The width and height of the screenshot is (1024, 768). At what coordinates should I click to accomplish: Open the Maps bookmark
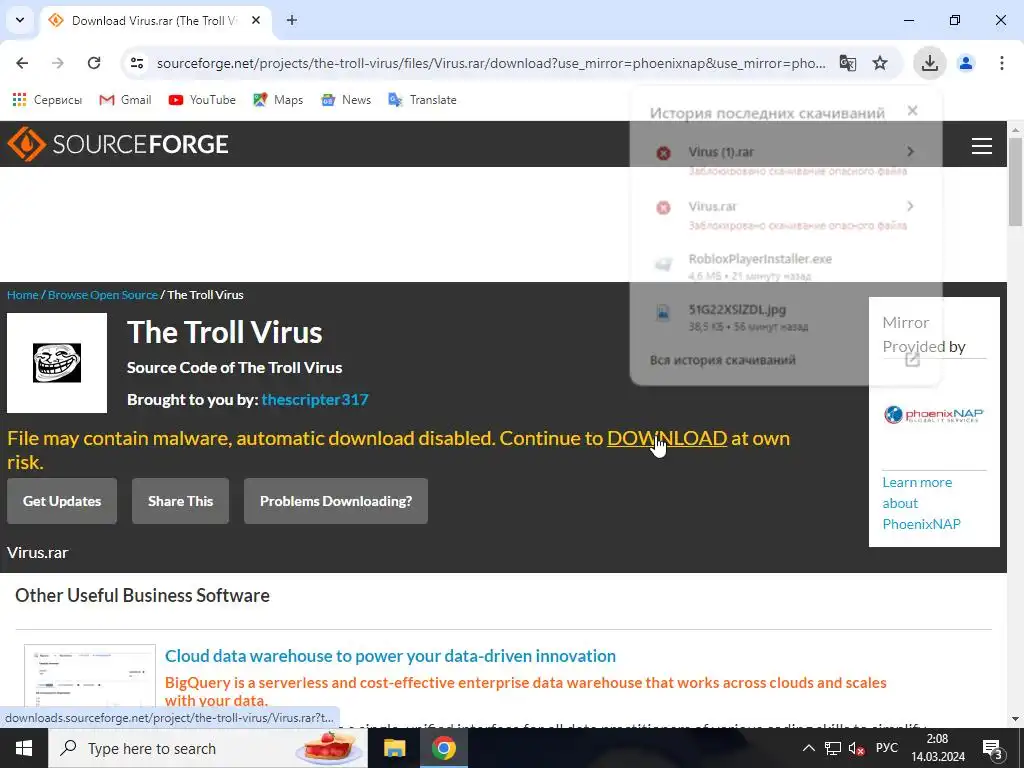[278, 100]
